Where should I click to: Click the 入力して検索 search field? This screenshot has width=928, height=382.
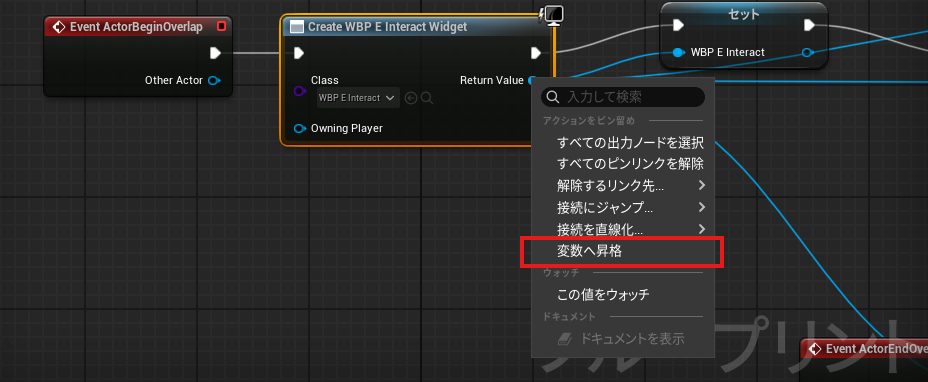tap(623, 97)
